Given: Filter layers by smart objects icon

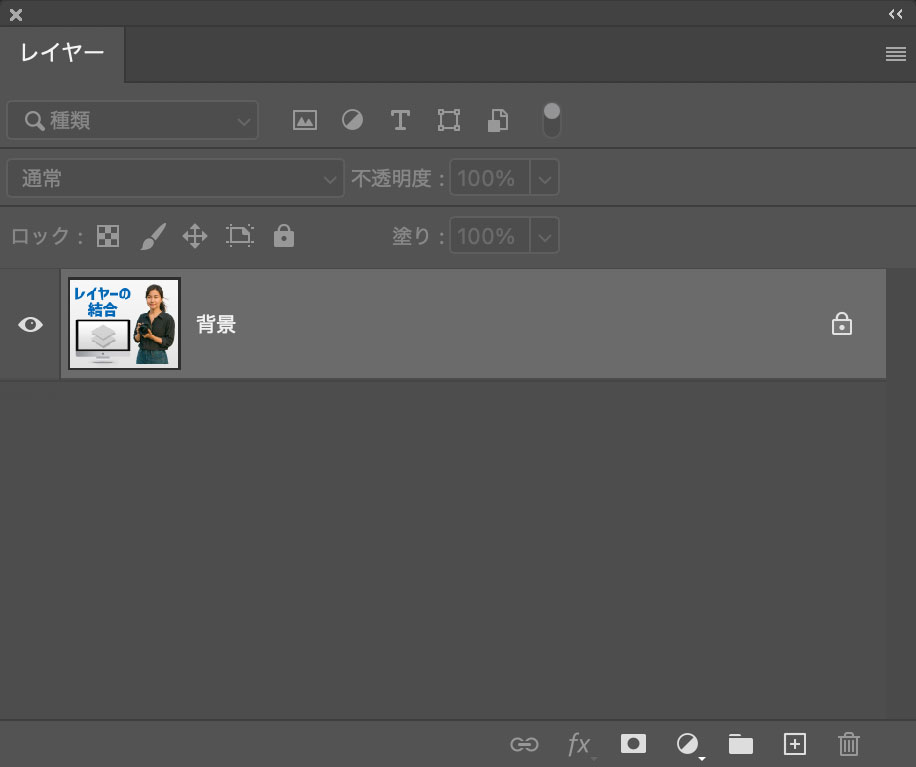Looking at the screenshot, I should [498, 120].
